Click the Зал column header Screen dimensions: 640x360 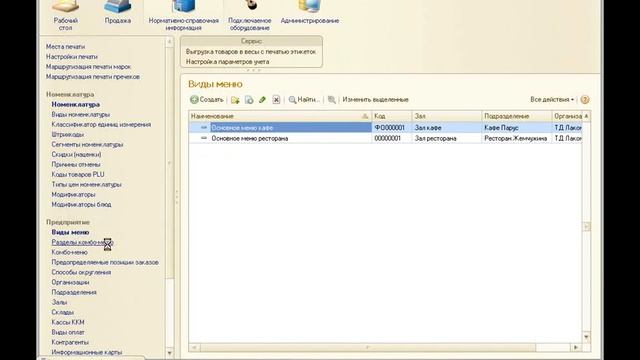(x=447, y=116)
